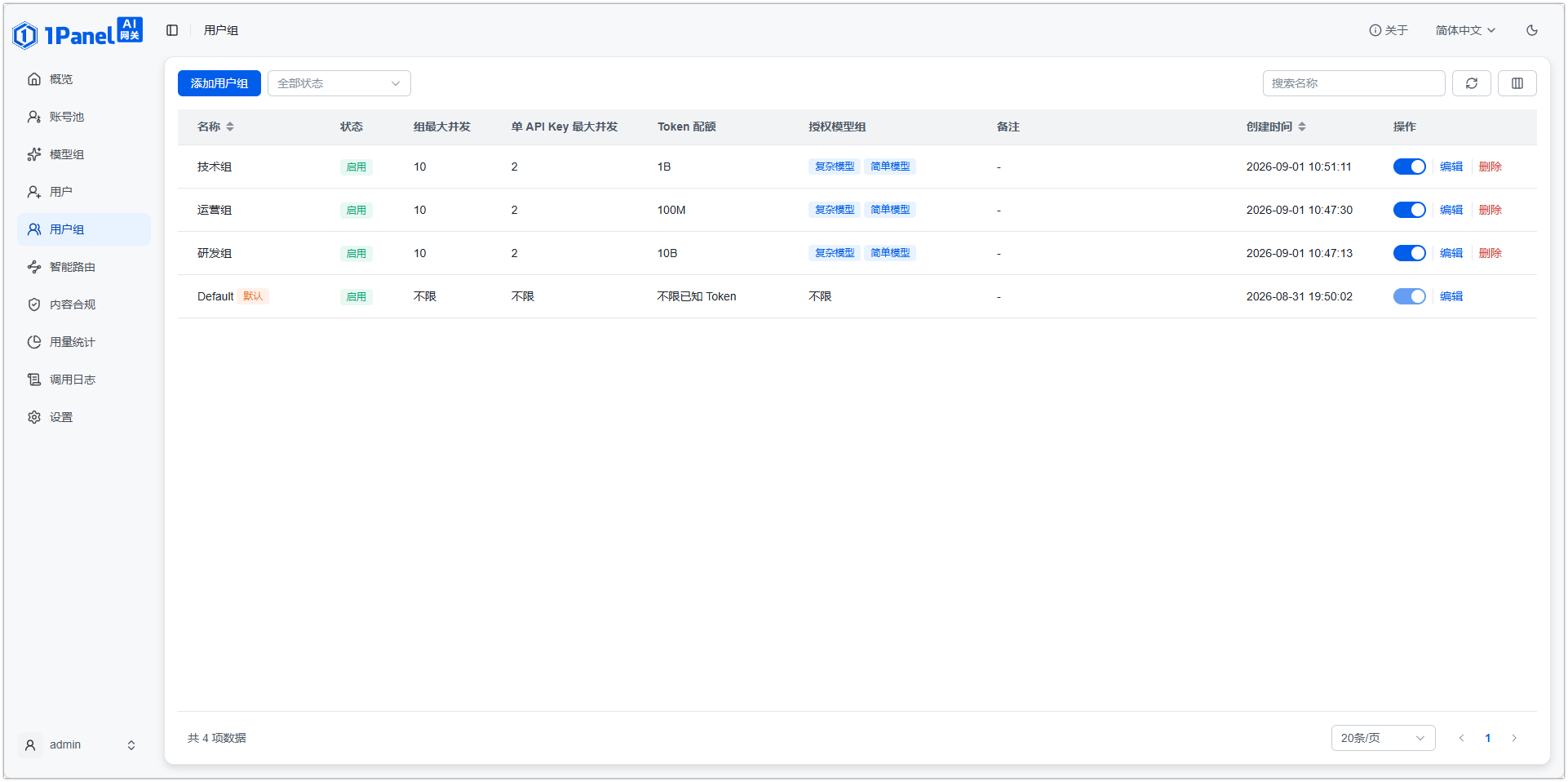Open the 简体中文 language dropdown
This screenshot has height=782, width=1568.
point(1465,30)
